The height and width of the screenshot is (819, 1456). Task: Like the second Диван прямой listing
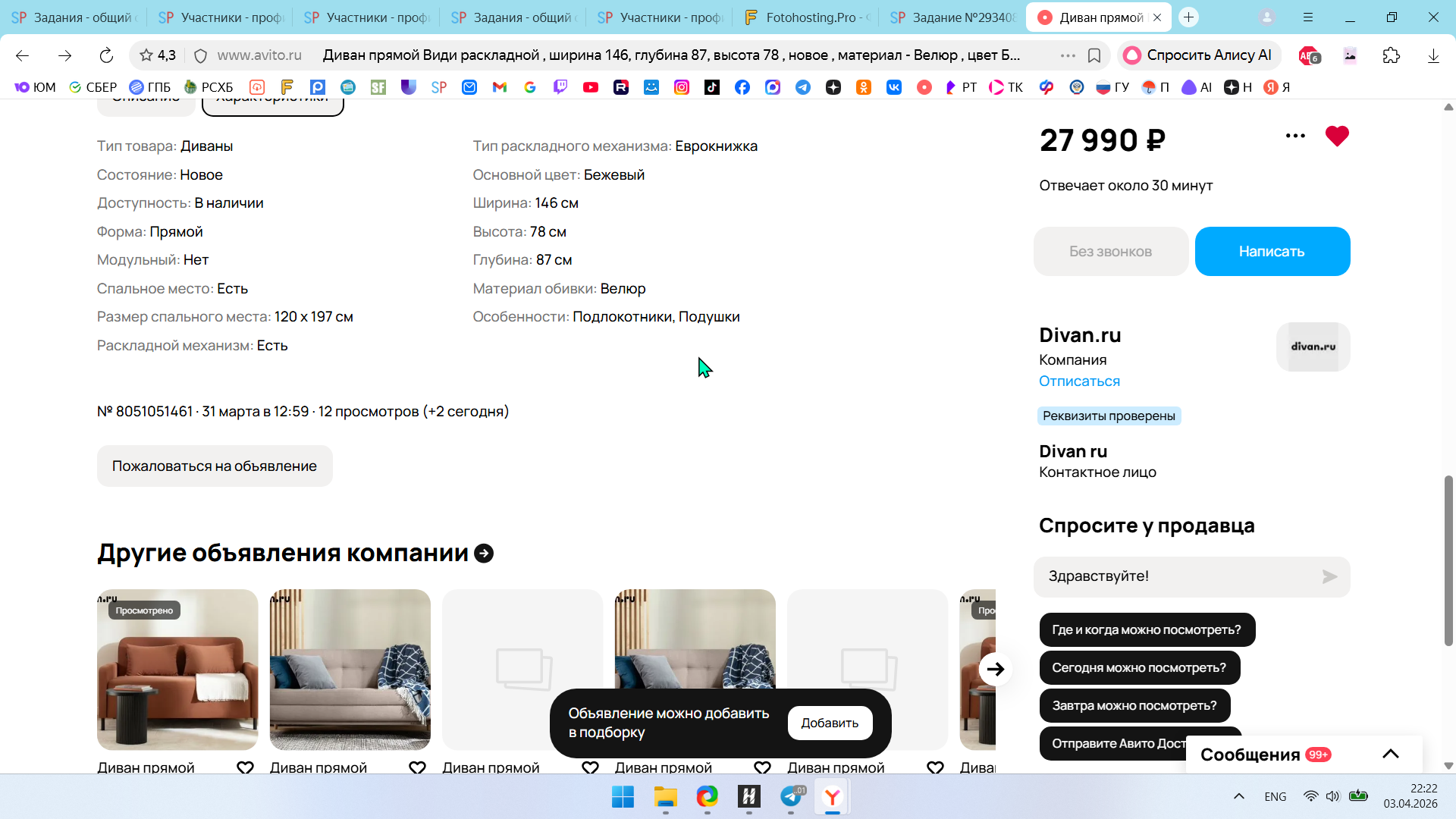click(x=417, y=767)
